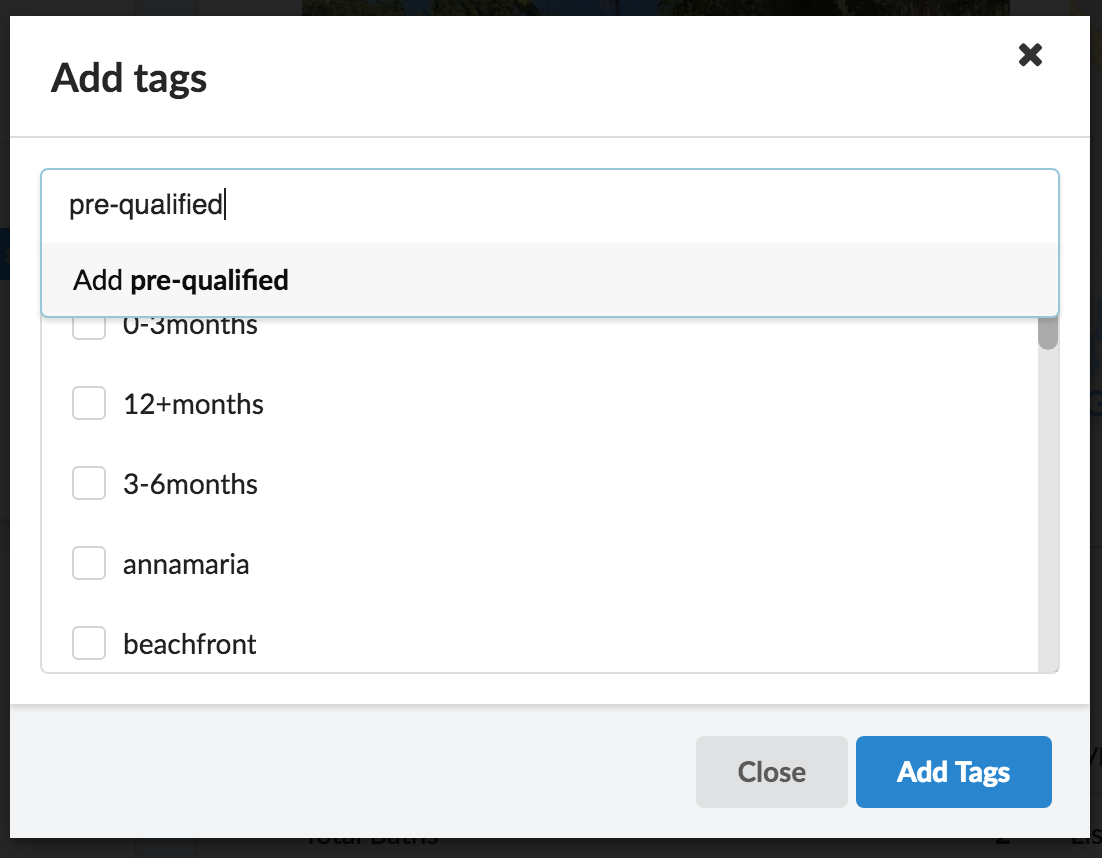The width and height of the screenshot is (1102, 858).
Task: Enable the 12+months tag checkbox
Action: pyautogui.click(x=89, y=404)
